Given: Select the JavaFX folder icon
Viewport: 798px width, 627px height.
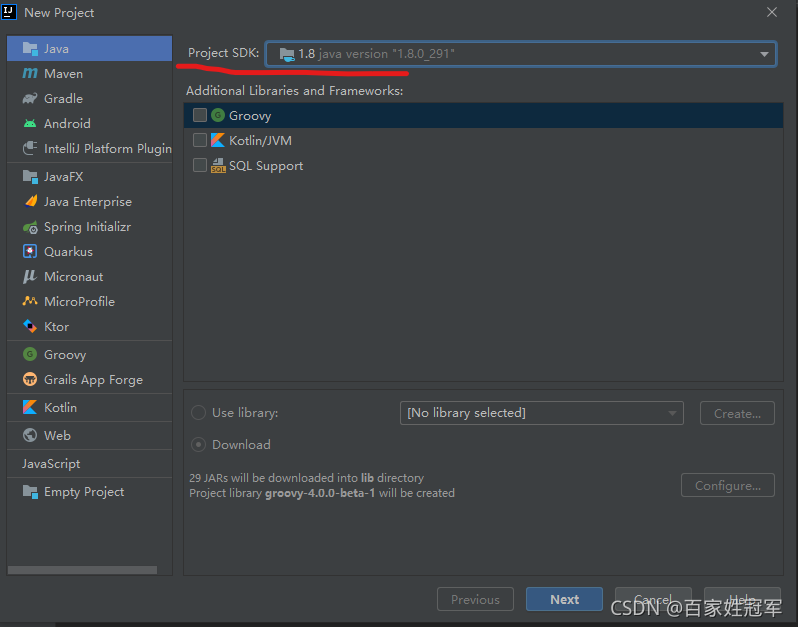Looking at the screenshot, I should point(30,177).
